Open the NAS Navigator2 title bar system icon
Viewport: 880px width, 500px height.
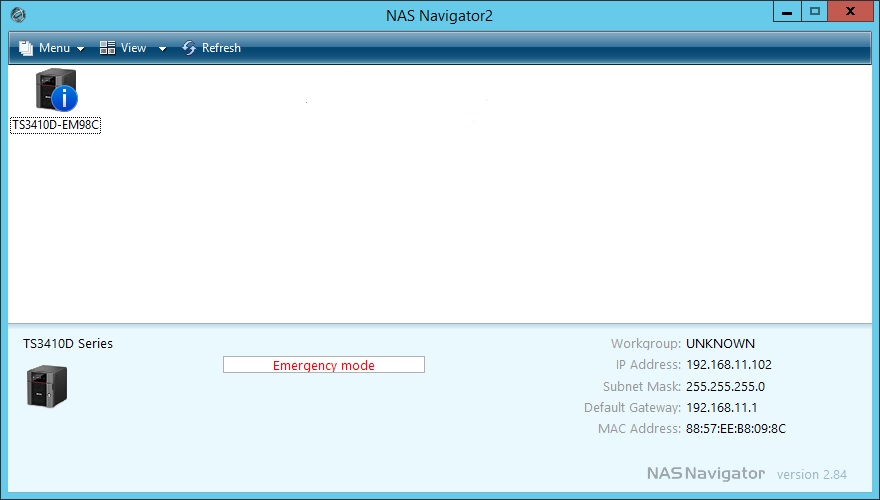(x=17, y=15)
